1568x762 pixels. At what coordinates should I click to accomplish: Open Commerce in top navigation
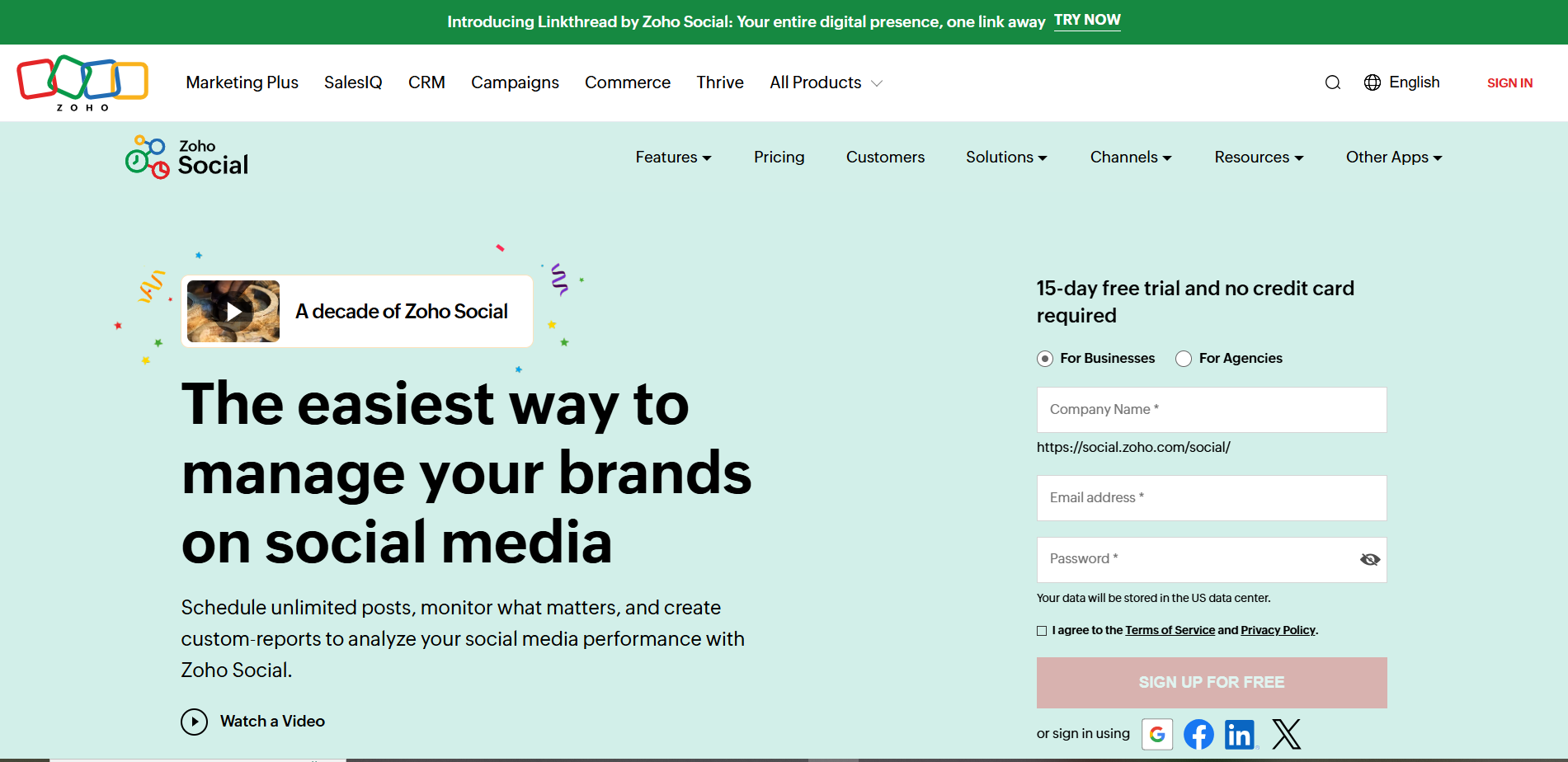tap(628, 82)
